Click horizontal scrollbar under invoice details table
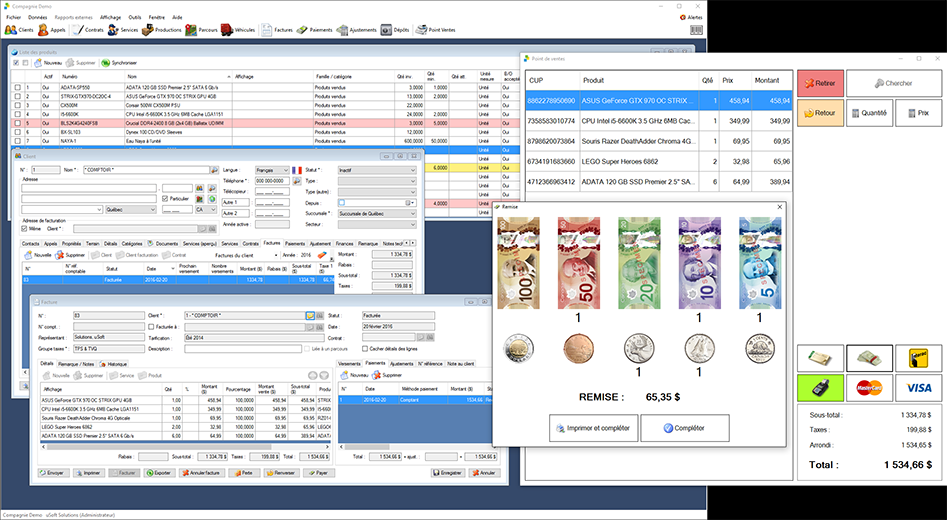Image resolution: width=947 pixels, height=520 pixels. pyautogui.click(x=186, y=447)
